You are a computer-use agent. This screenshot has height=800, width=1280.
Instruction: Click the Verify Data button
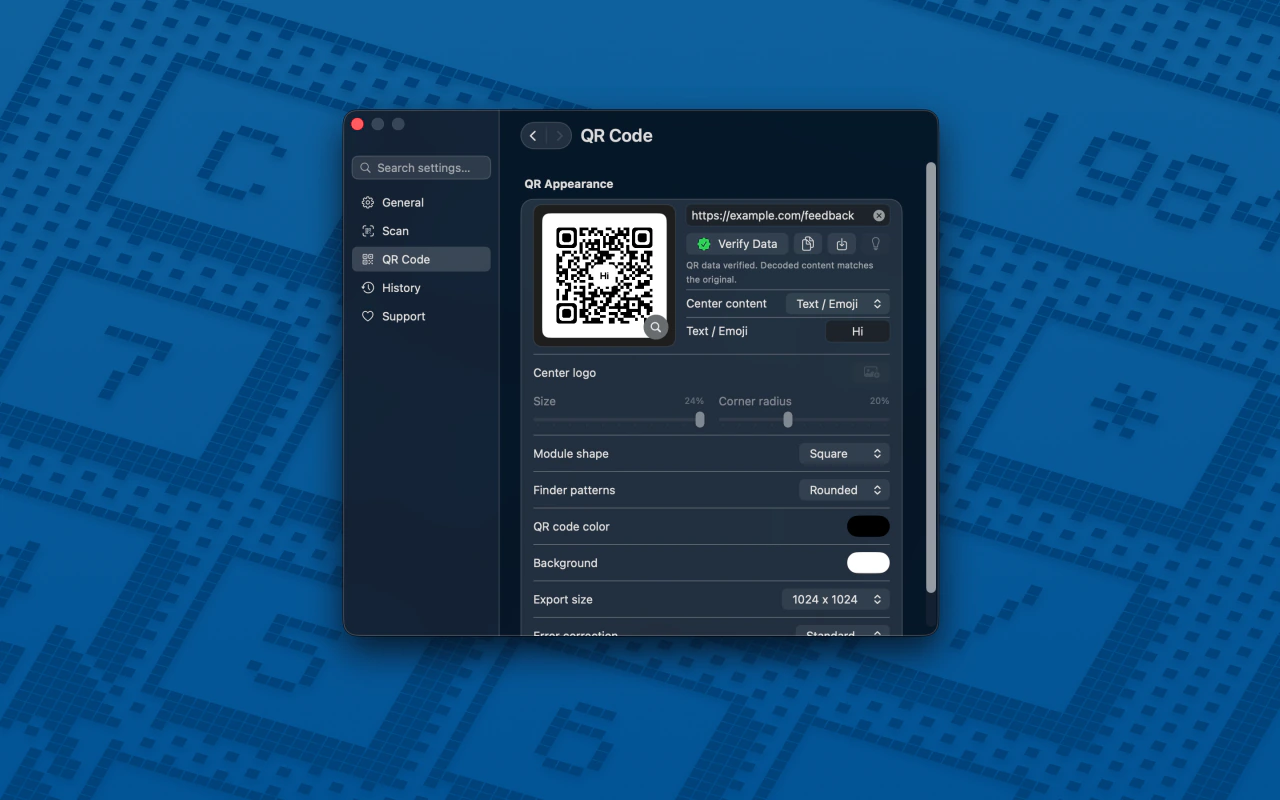click(737, 244)
